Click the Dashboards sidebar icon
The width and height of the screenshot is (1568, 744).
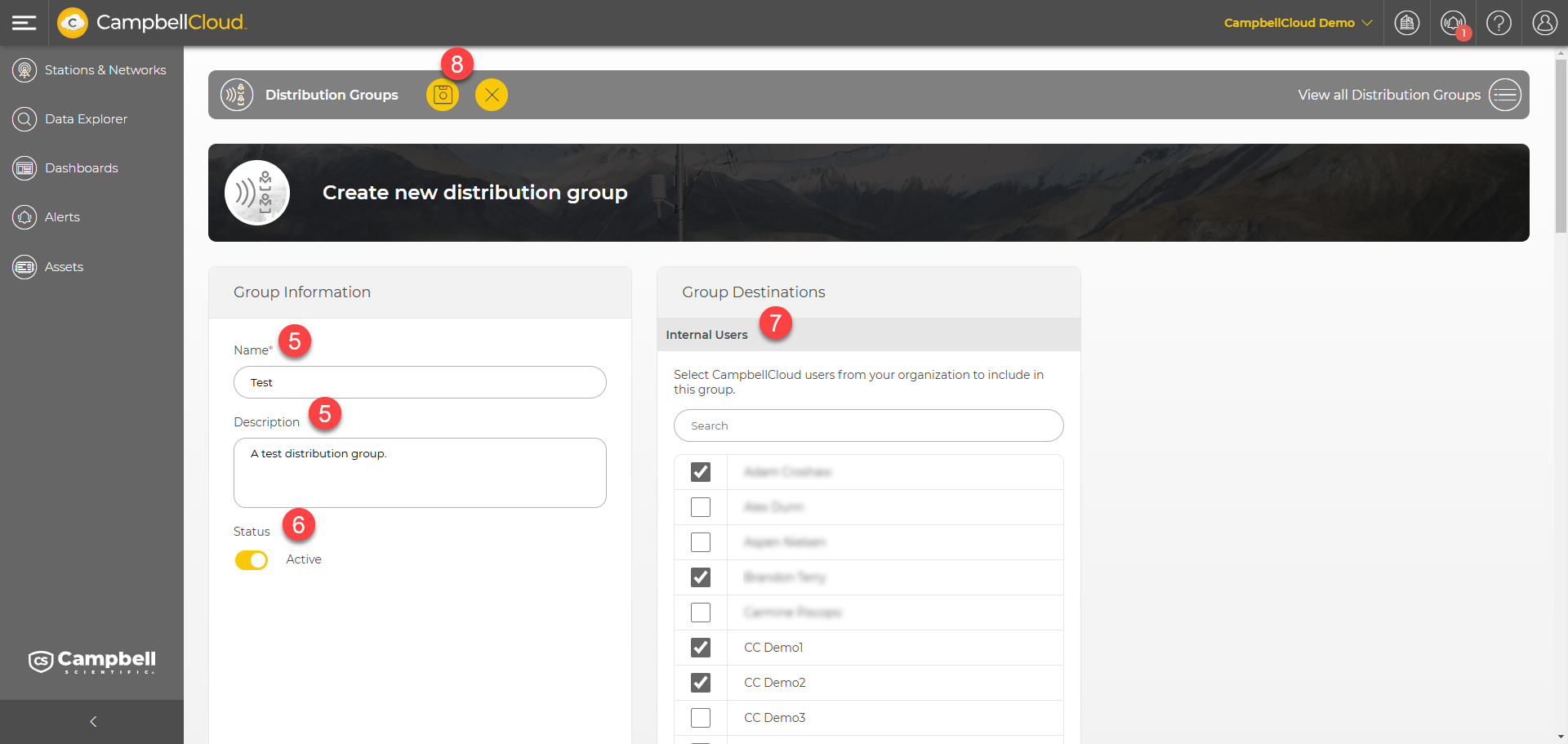[24, 168]
